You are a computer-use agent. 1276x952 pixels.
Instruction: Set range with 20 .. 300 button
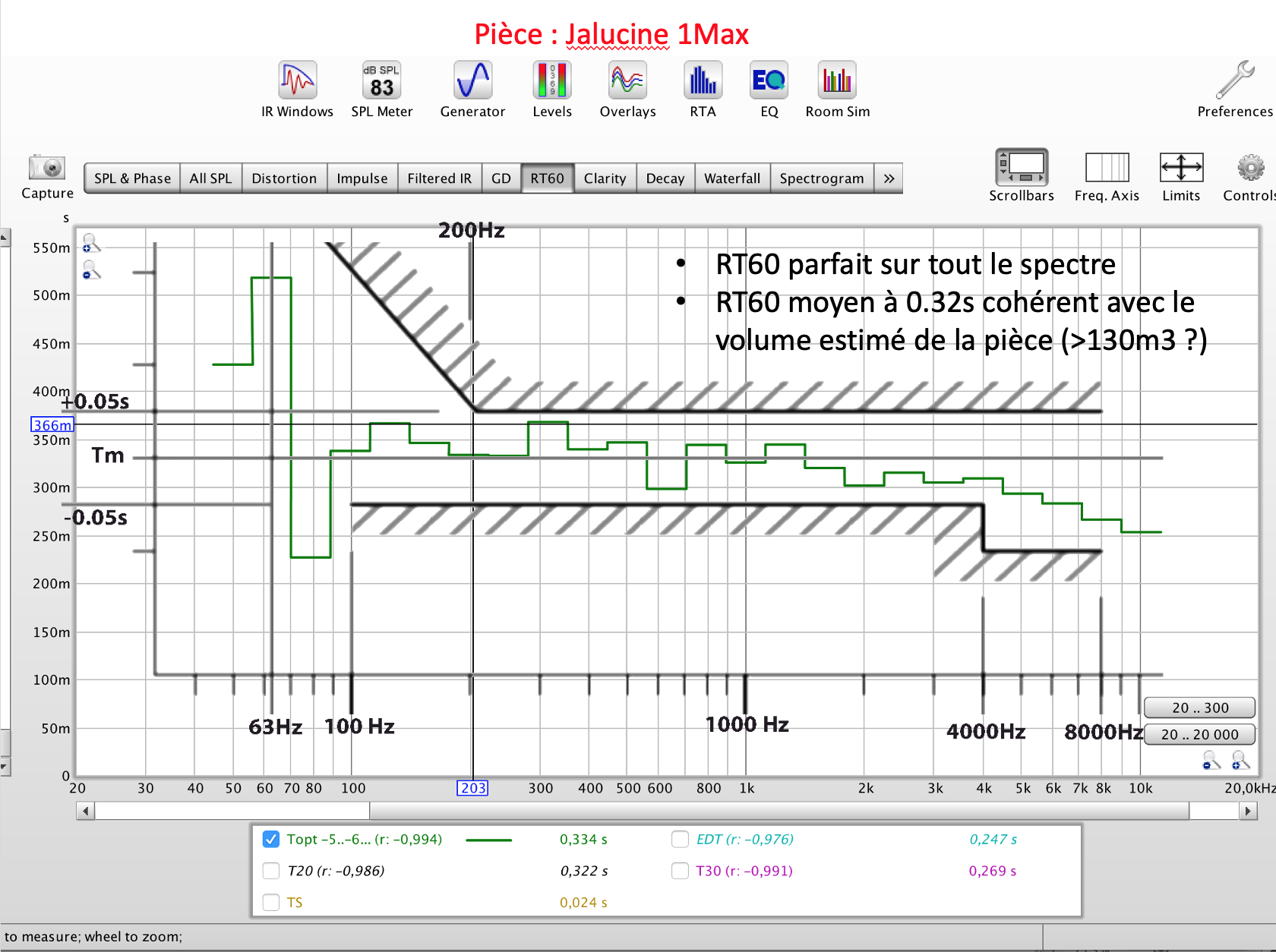point(1200,708)
